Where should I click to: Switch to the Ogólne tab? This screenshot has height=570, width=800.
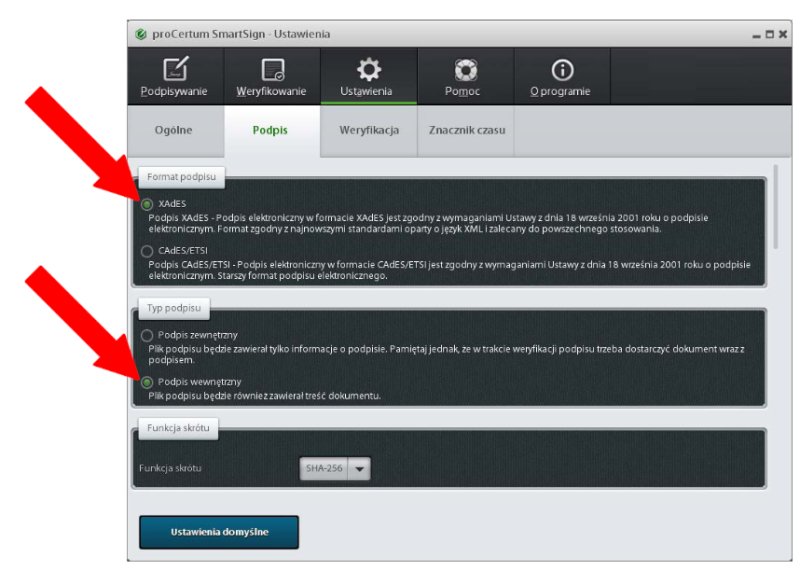(x=174, y=130)
